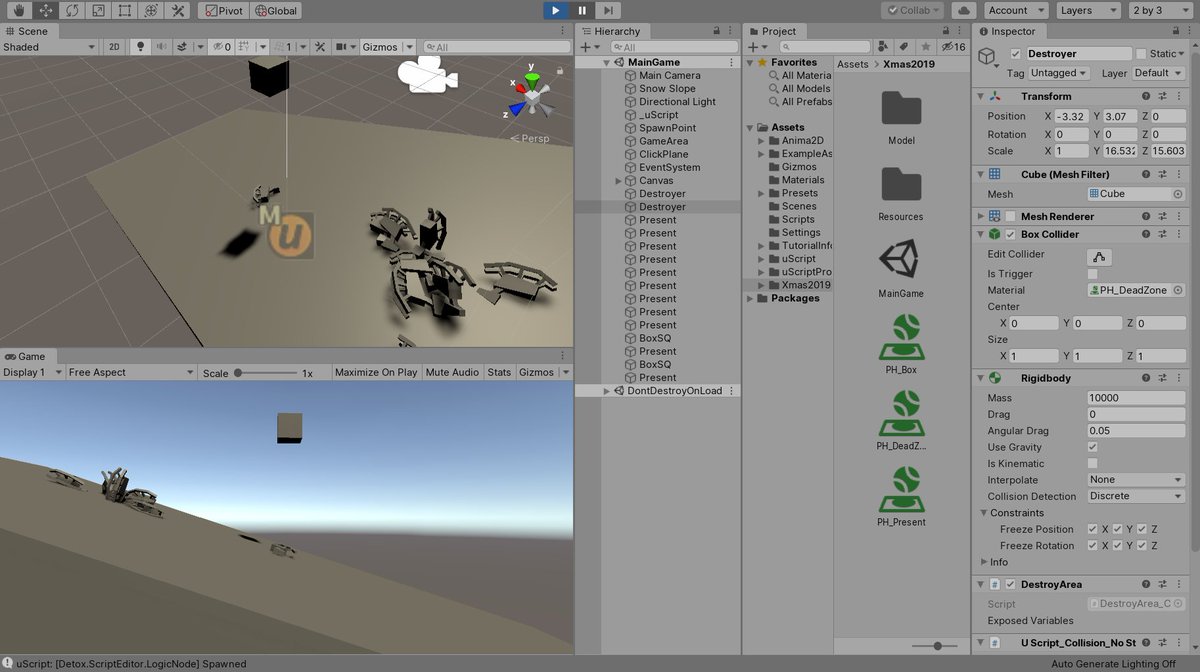Toggle the Static checkbox

coord(1142,54)
